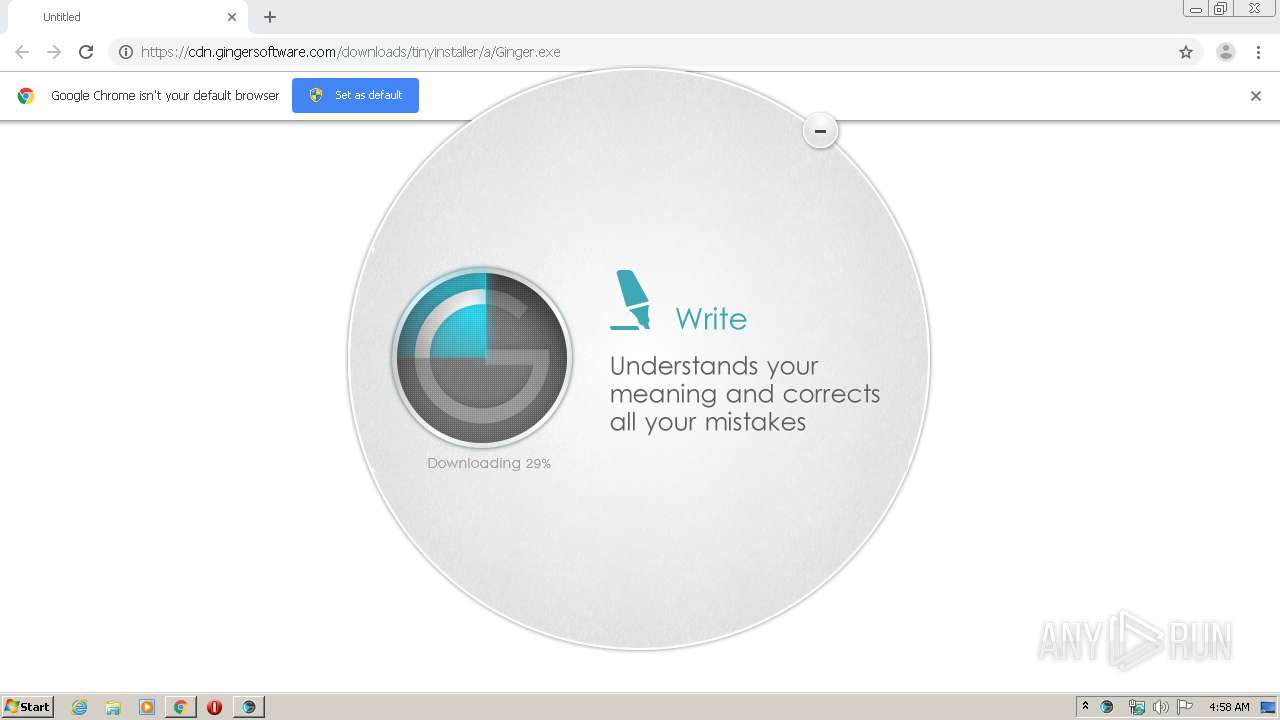Screen dimensions: 1280x720
Task: Dismiss the default browser infobar
Action: tap(1256, 96)
